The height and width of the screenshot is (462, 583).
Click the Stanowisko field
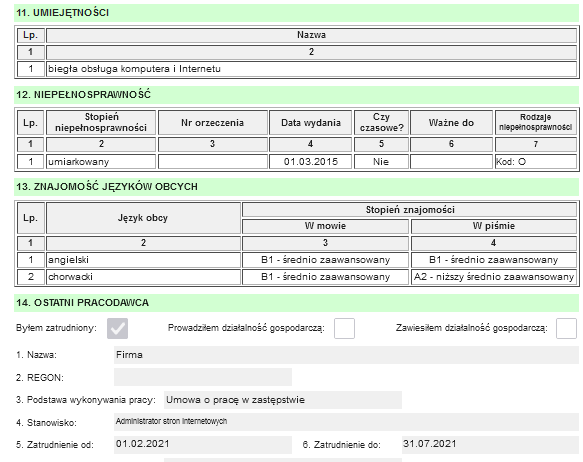(346, 422)
